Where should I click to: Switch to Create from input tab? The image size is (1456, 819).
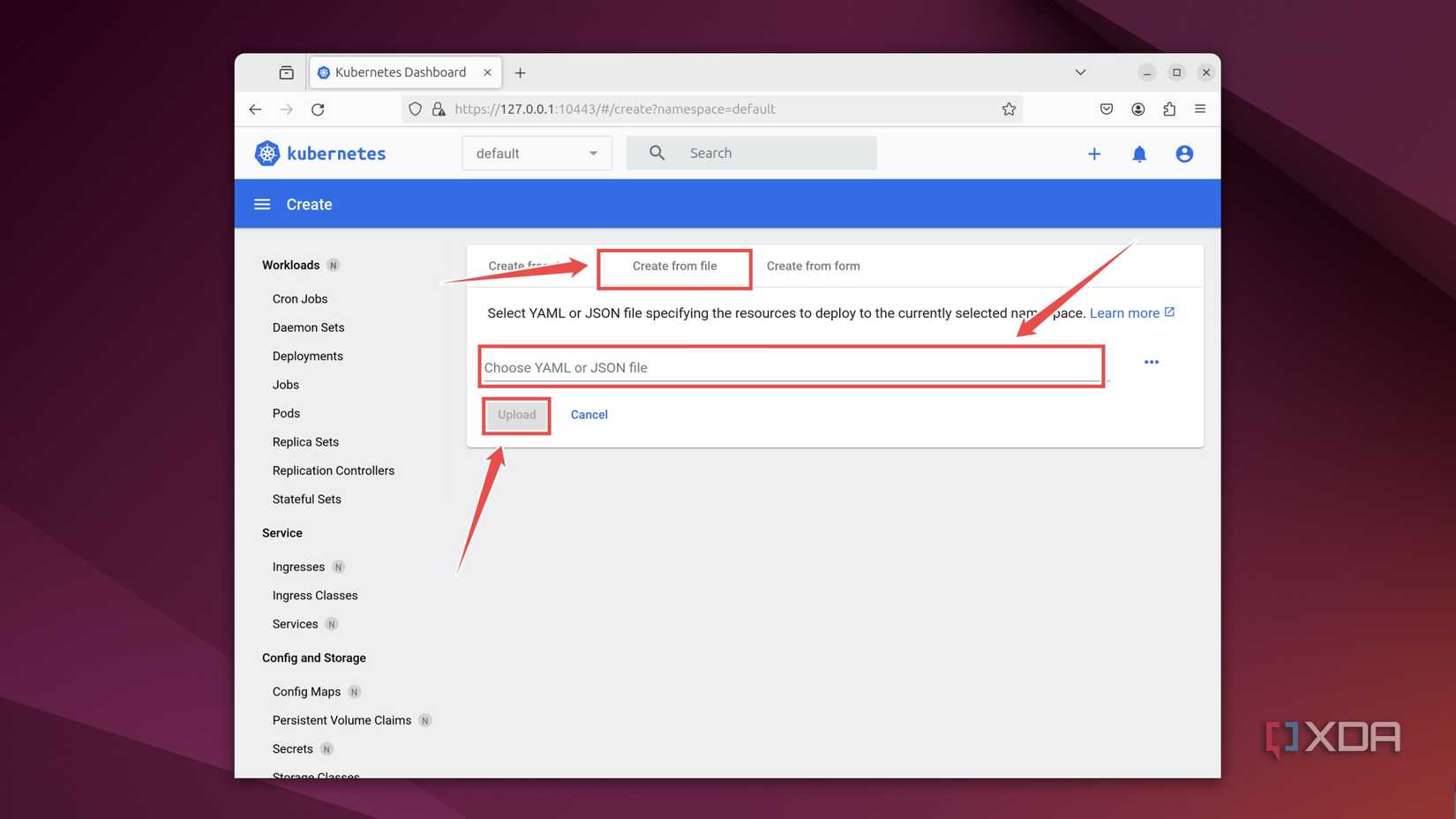click(x=529, y=266)
